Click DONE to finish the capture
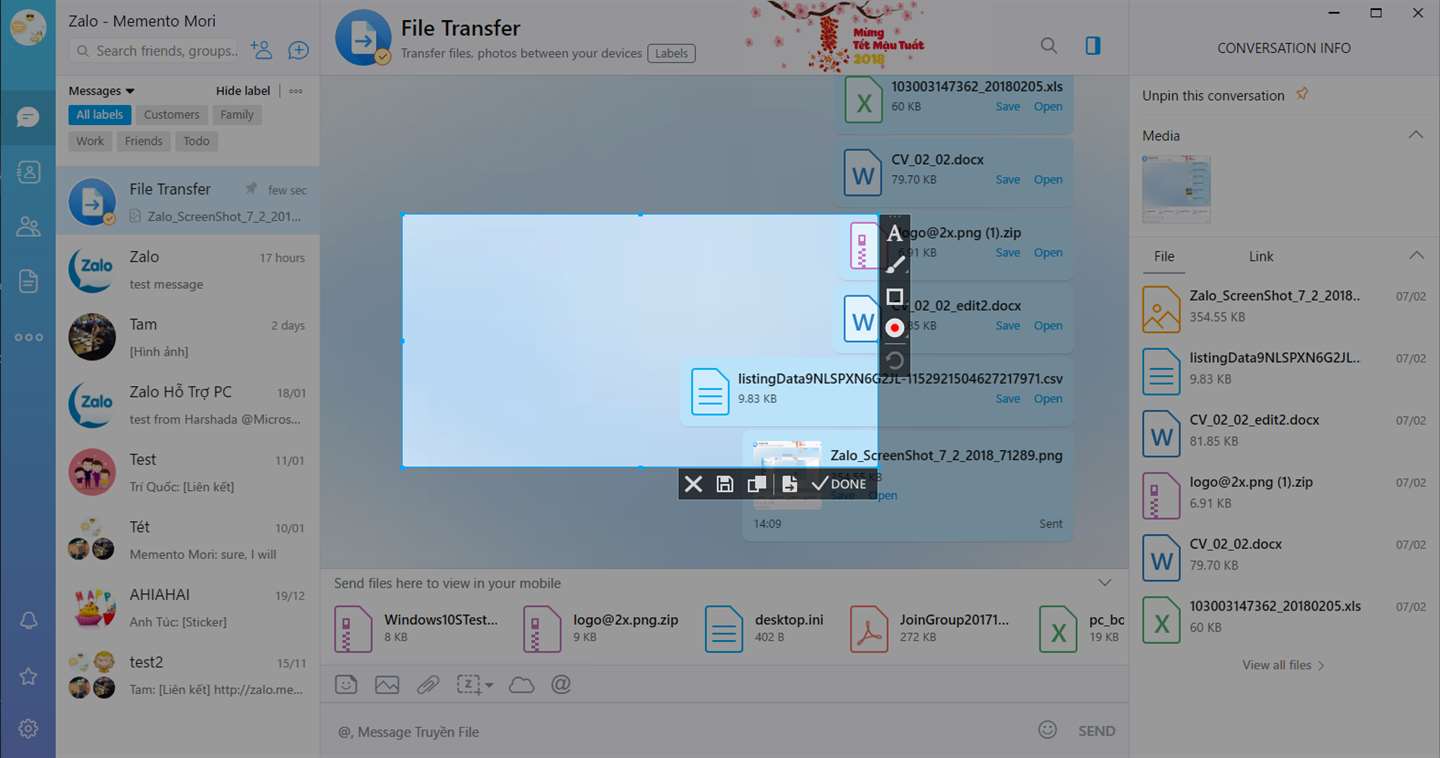 839,484
